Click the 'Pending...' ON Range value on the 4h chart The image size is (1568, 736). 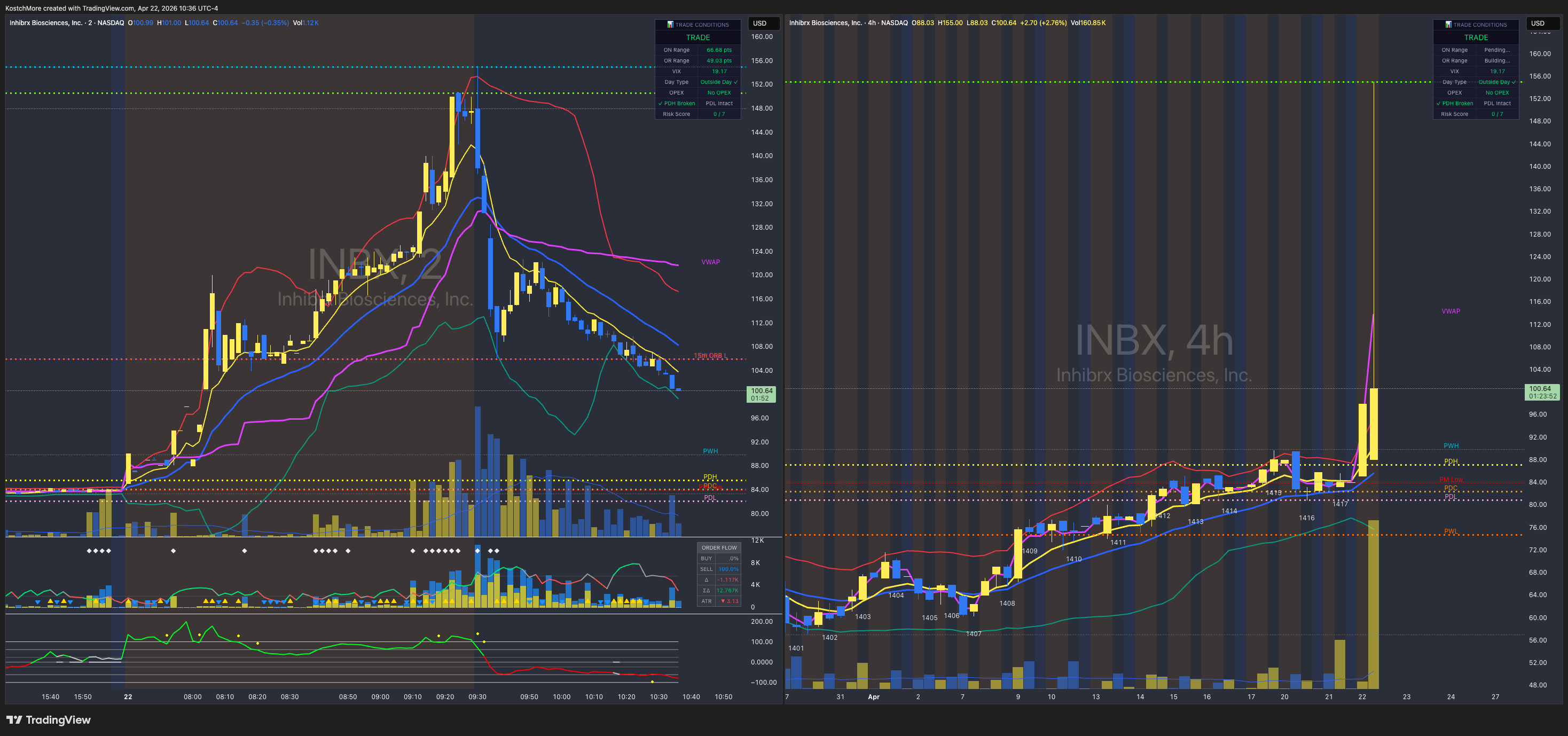(1497, 50)
